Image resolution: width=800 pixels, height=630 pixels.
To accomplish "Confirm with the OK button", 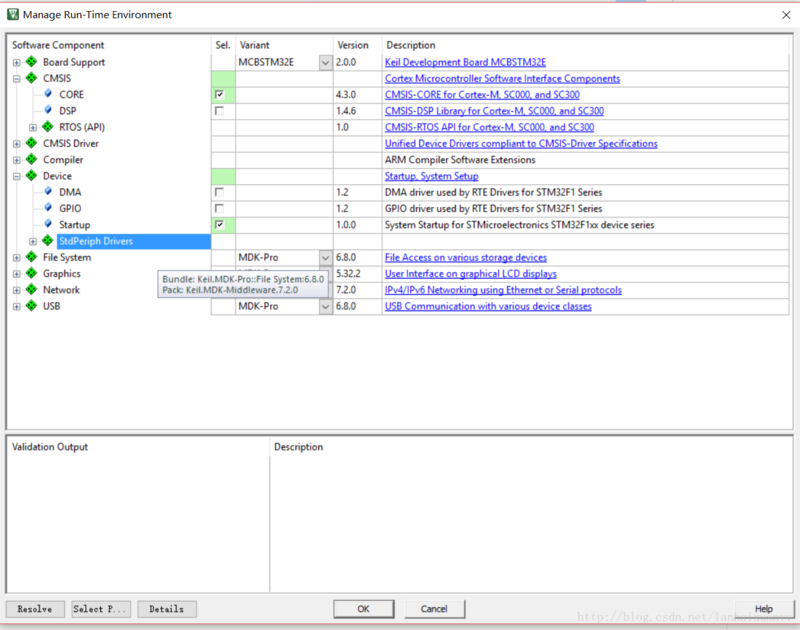I will (x=364, y=609).
